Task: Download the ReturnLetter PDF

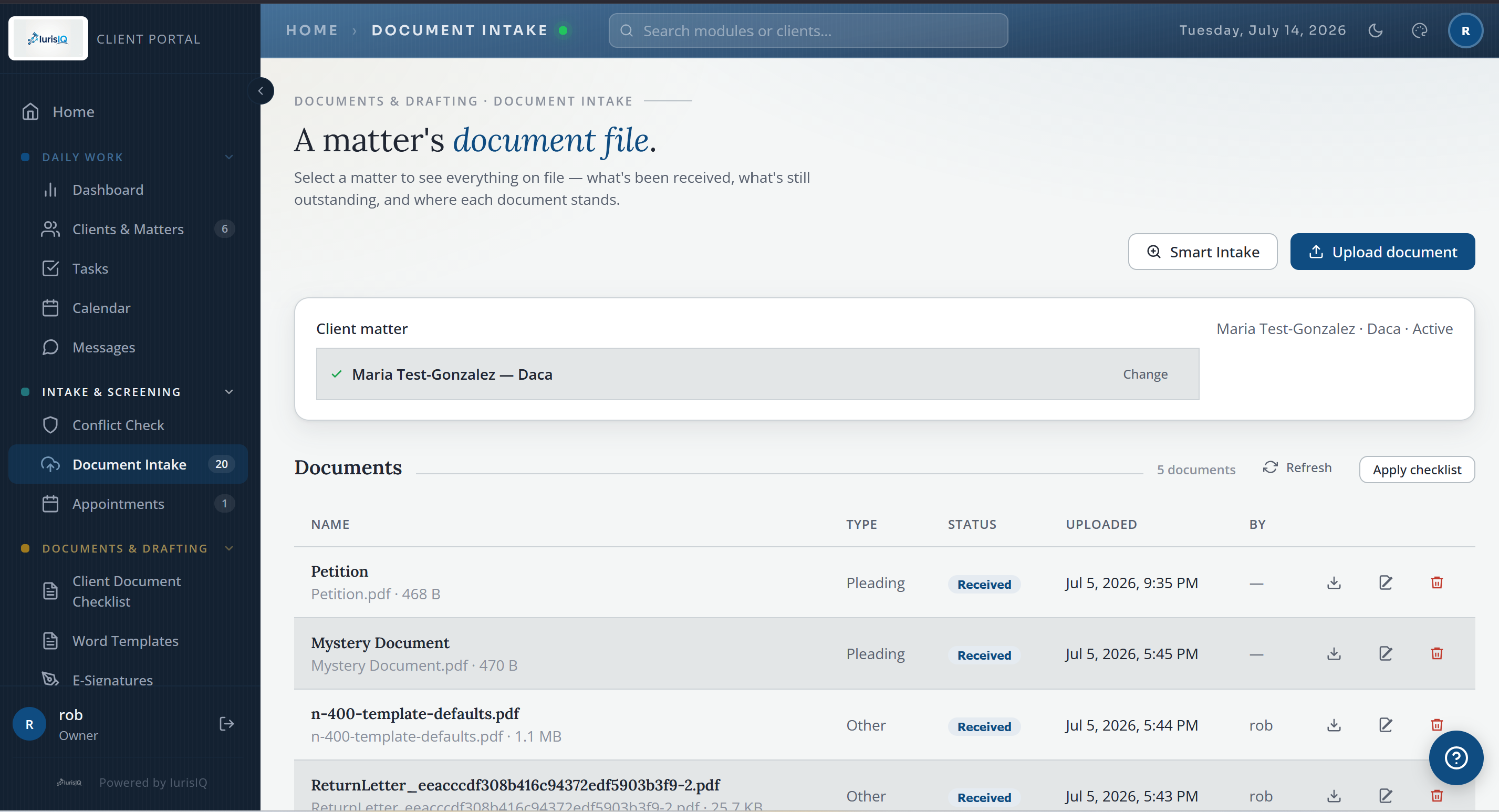Action: point(1334,796)
